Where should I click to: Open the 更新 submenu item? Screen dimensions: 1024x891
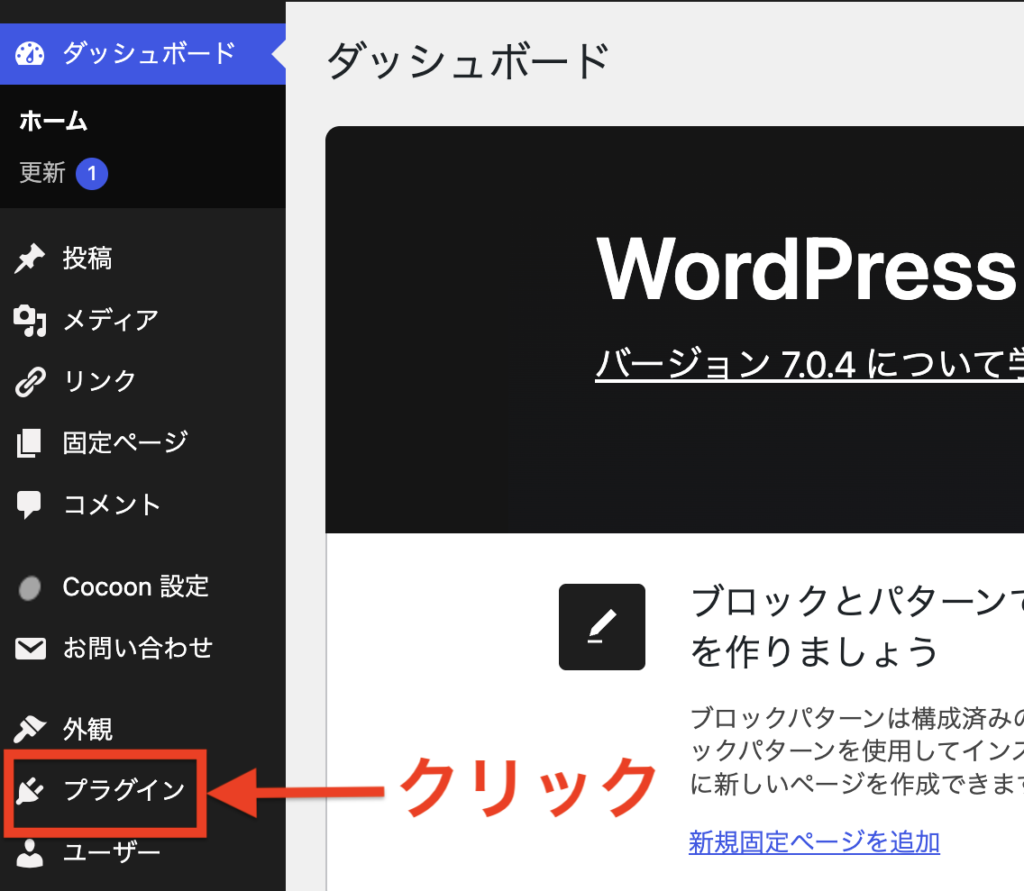42,173
